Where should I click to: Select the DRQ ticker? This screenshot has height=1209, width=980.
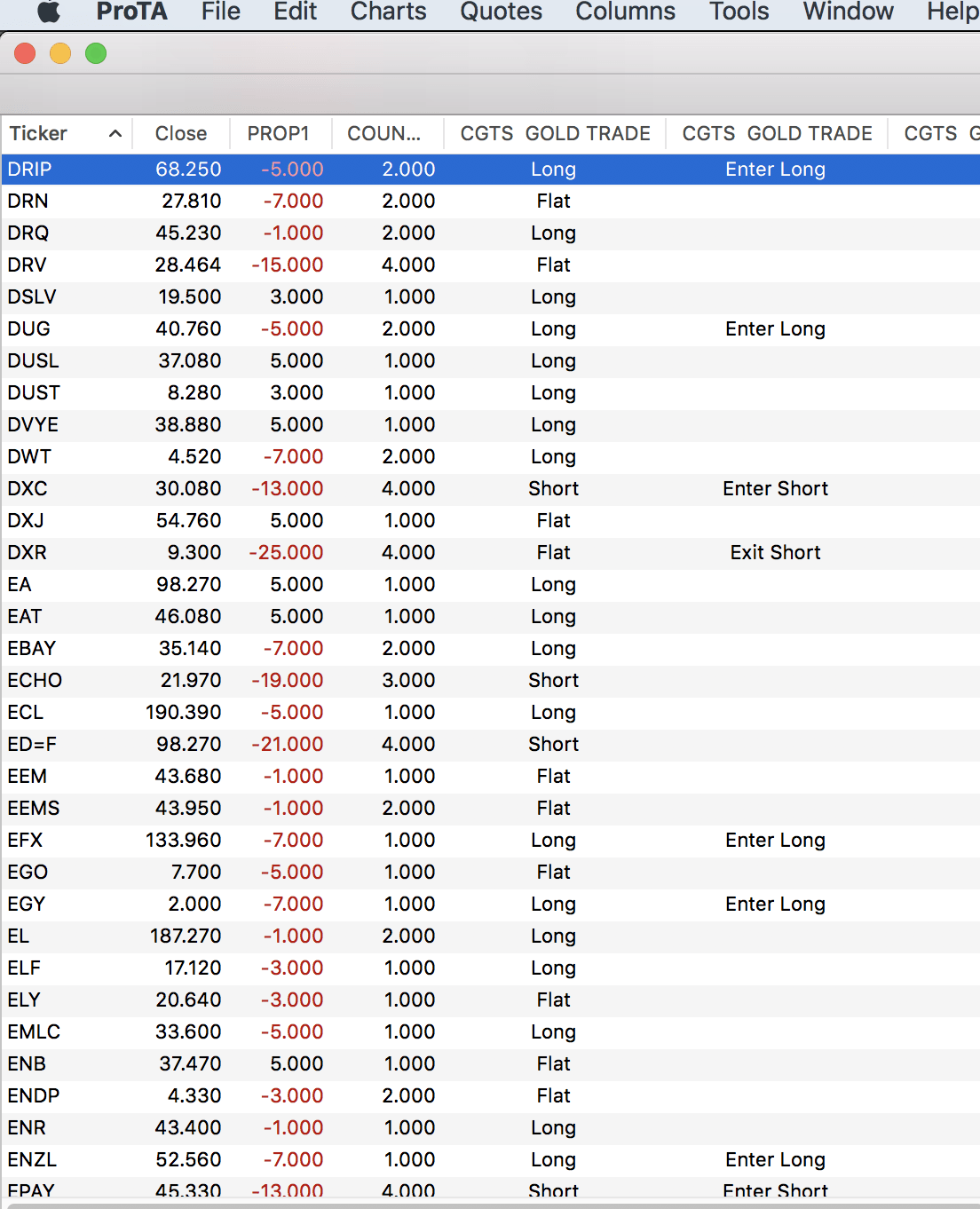28,233
